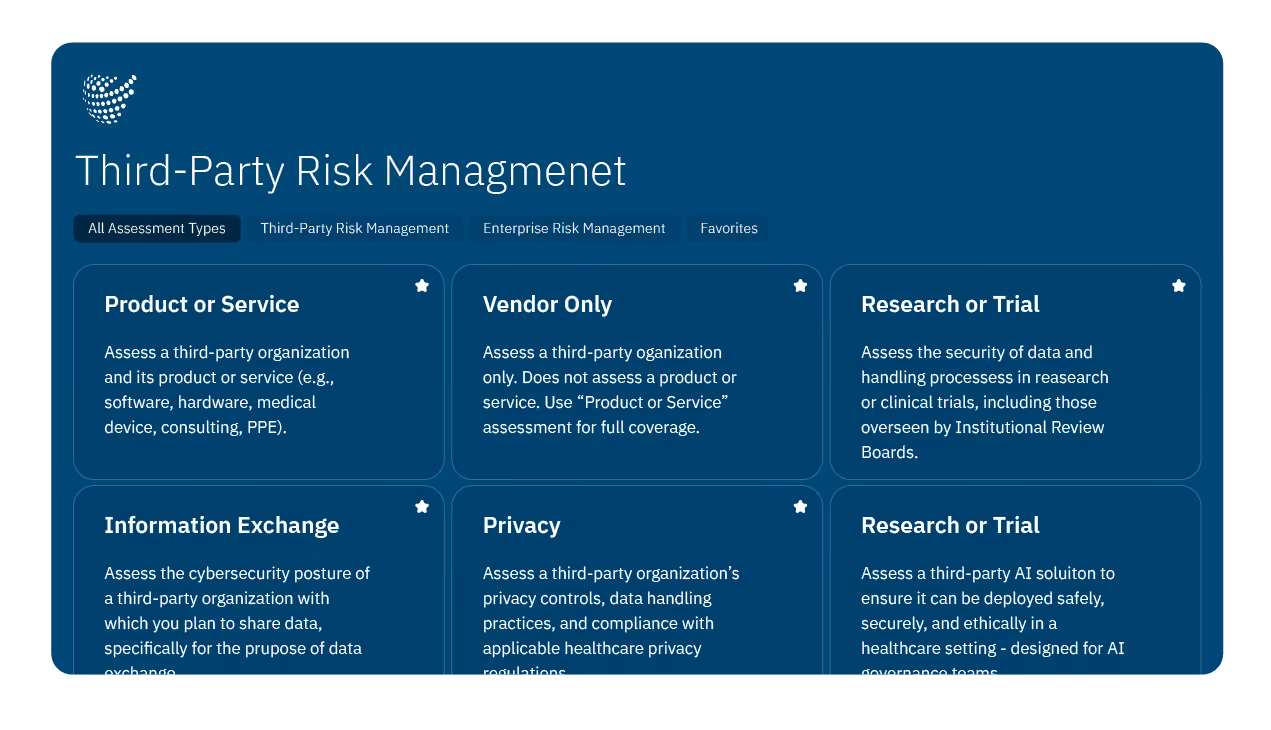The height and width of the screenshot is (730, 1271).
Task: Open the Vendor Only assessment card
Action: coord(637,372)
